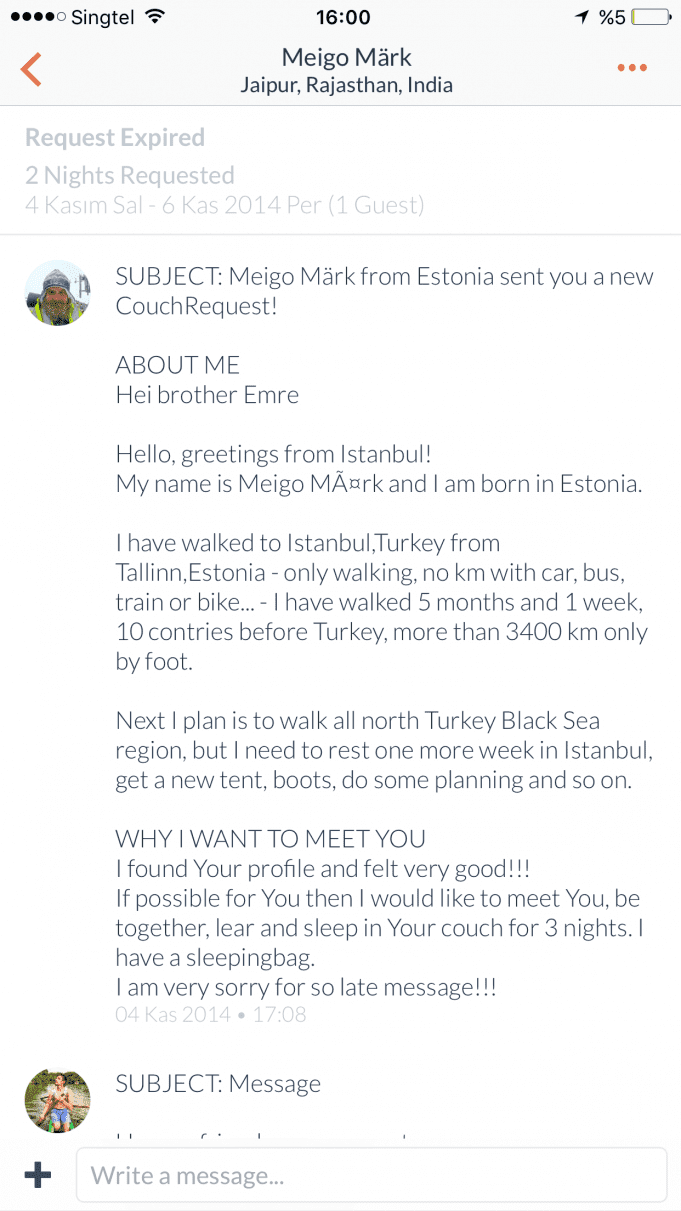This screenshot has width=681, height=1211.
Task: Tap the SUBJECT: Message heading
Action: 218,1084
